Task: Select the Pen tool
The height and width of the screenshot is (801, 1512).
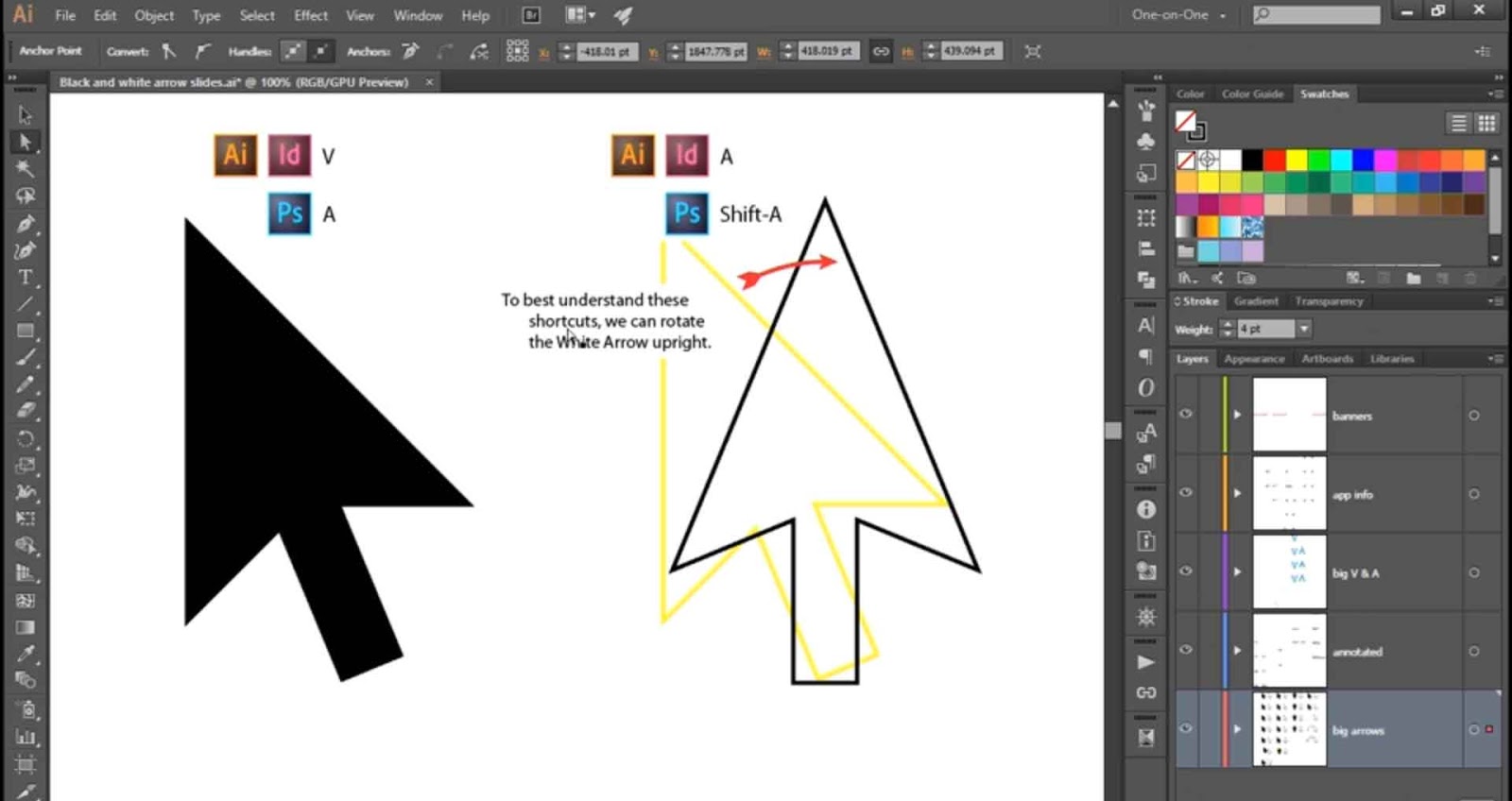Action: coord(26,224)
